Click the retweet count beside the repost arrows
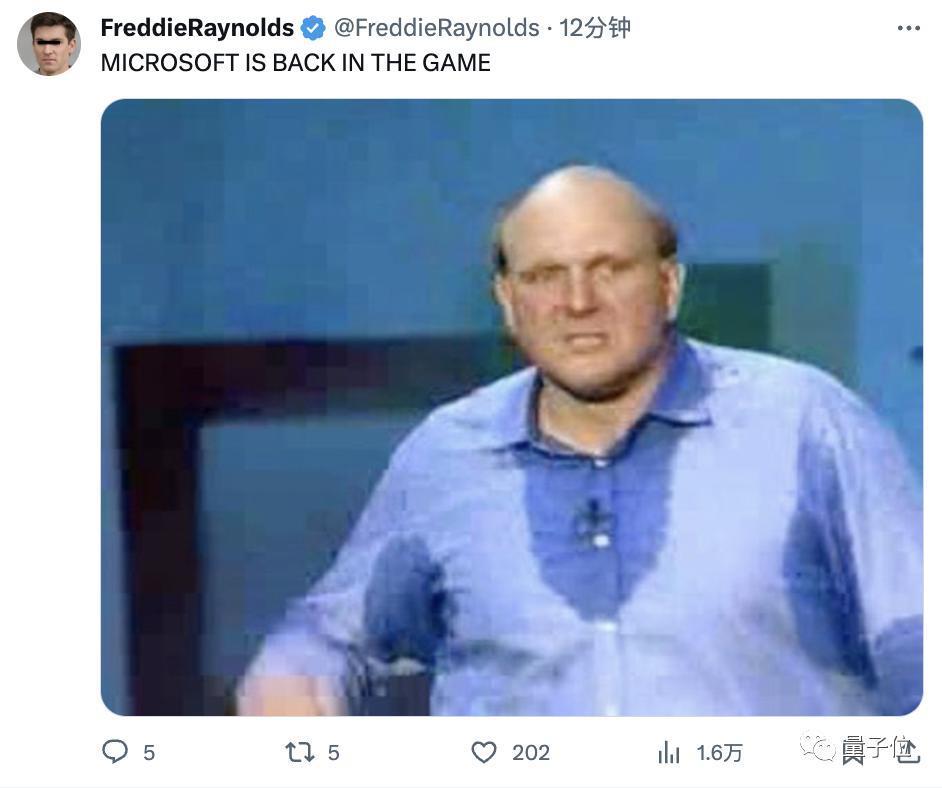This screenshot has height=788, width=942. tap(334, 752)
